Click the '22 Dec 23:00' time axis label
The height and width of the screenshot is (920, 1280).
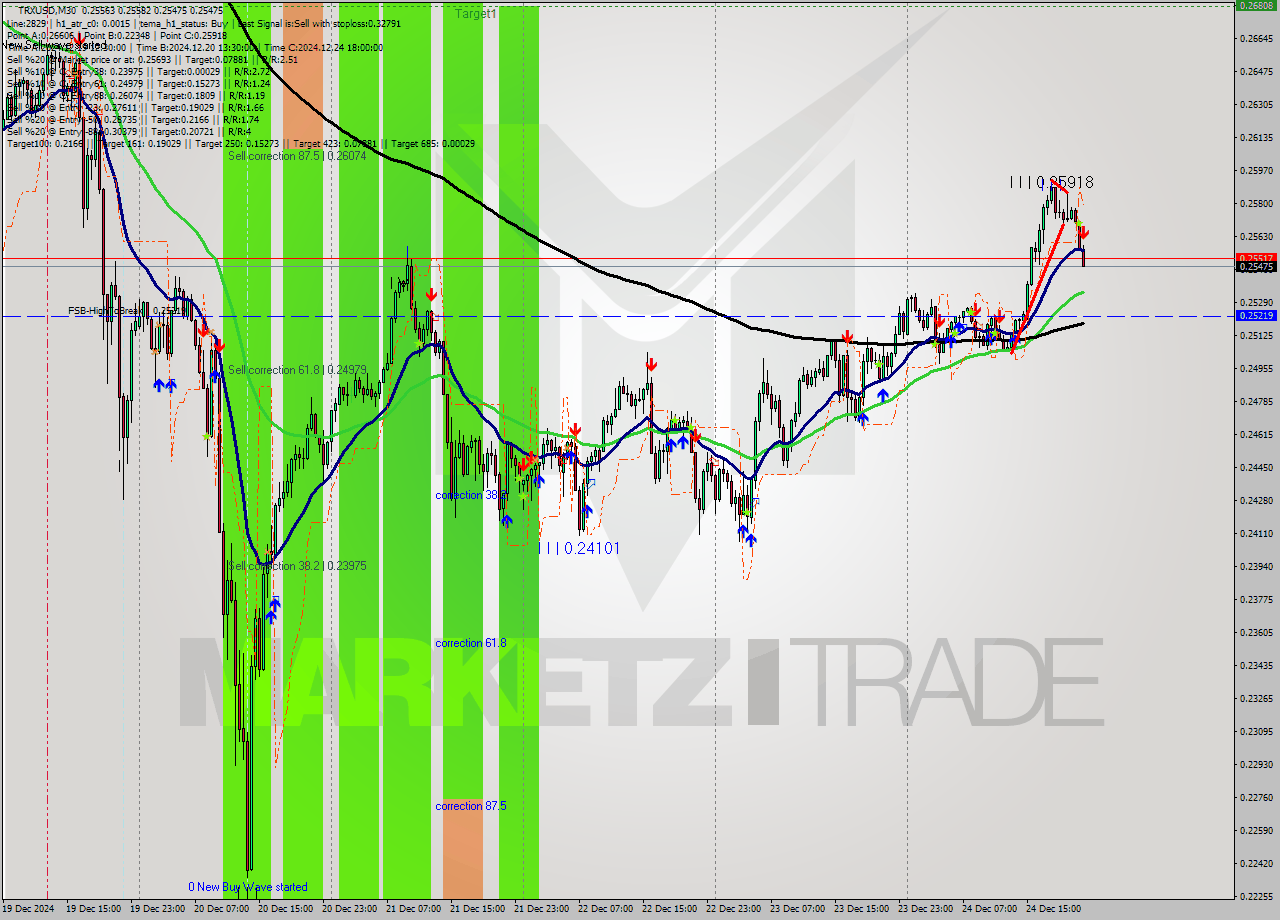pos(733,909)
